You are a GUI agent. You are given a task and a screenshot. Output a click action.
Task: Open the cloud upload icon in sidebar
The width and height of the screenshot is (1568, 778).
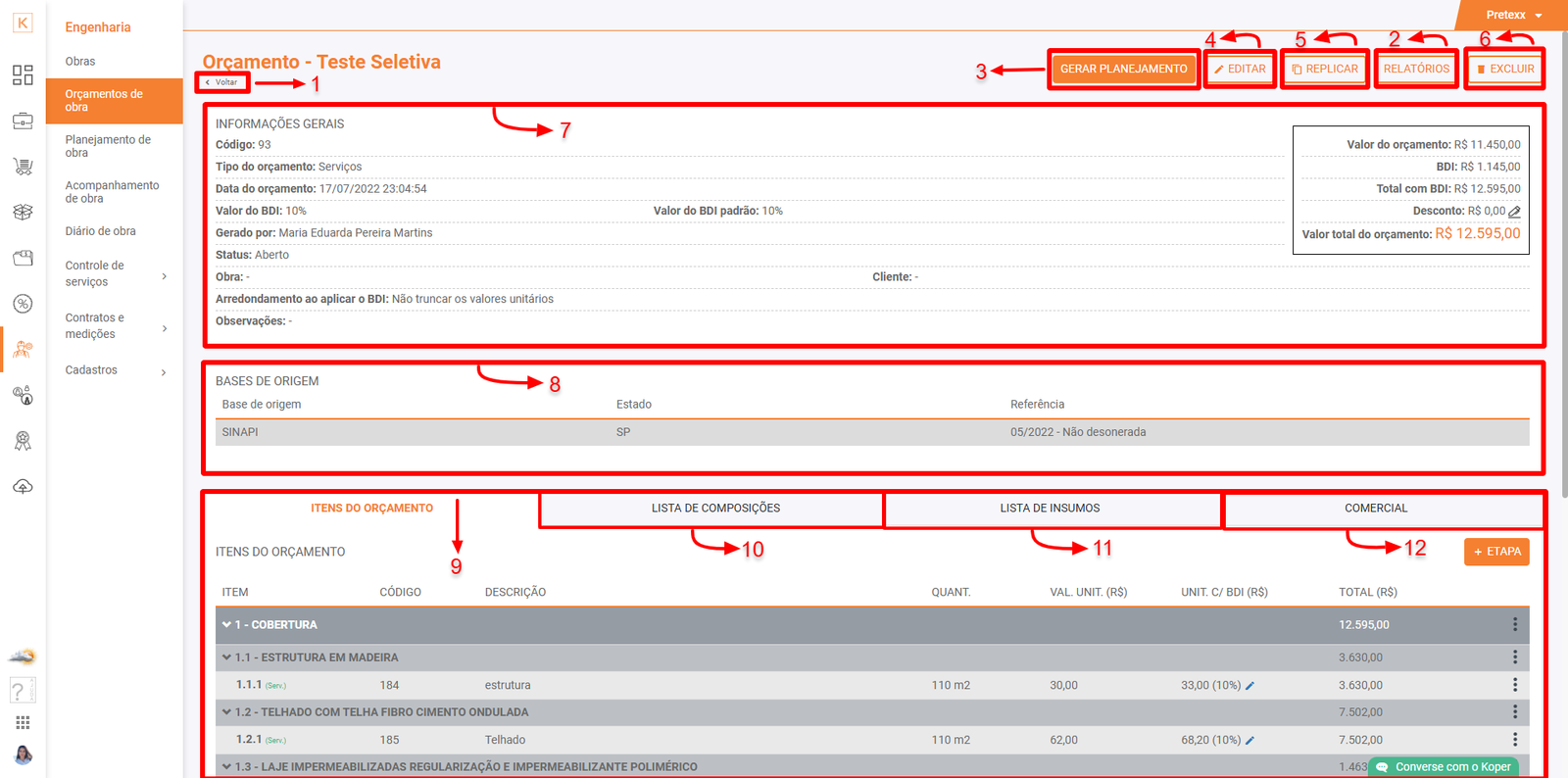[23, 487]
